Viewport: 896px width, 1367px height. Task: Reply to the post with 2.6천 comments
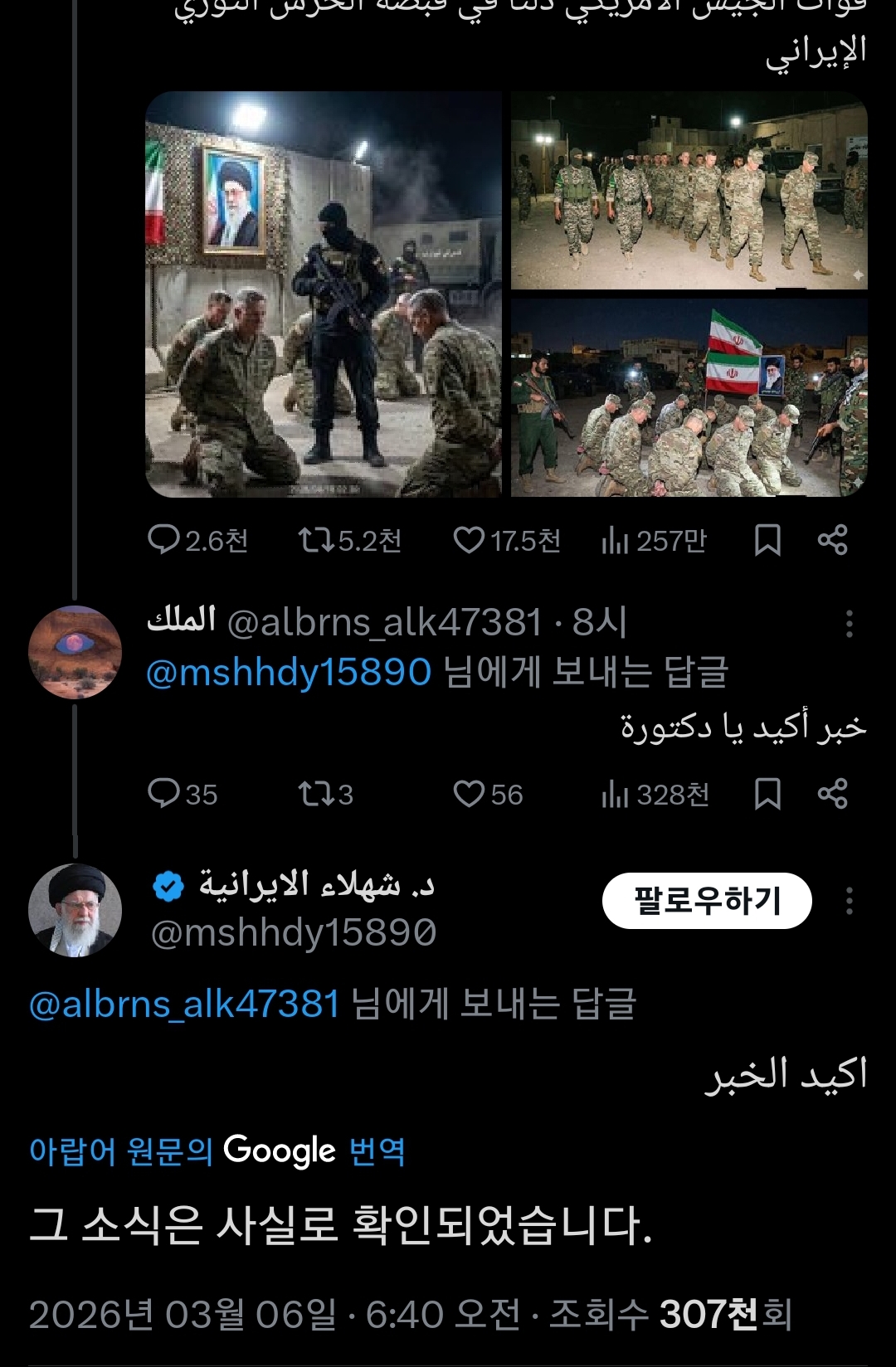click(163, 540)
